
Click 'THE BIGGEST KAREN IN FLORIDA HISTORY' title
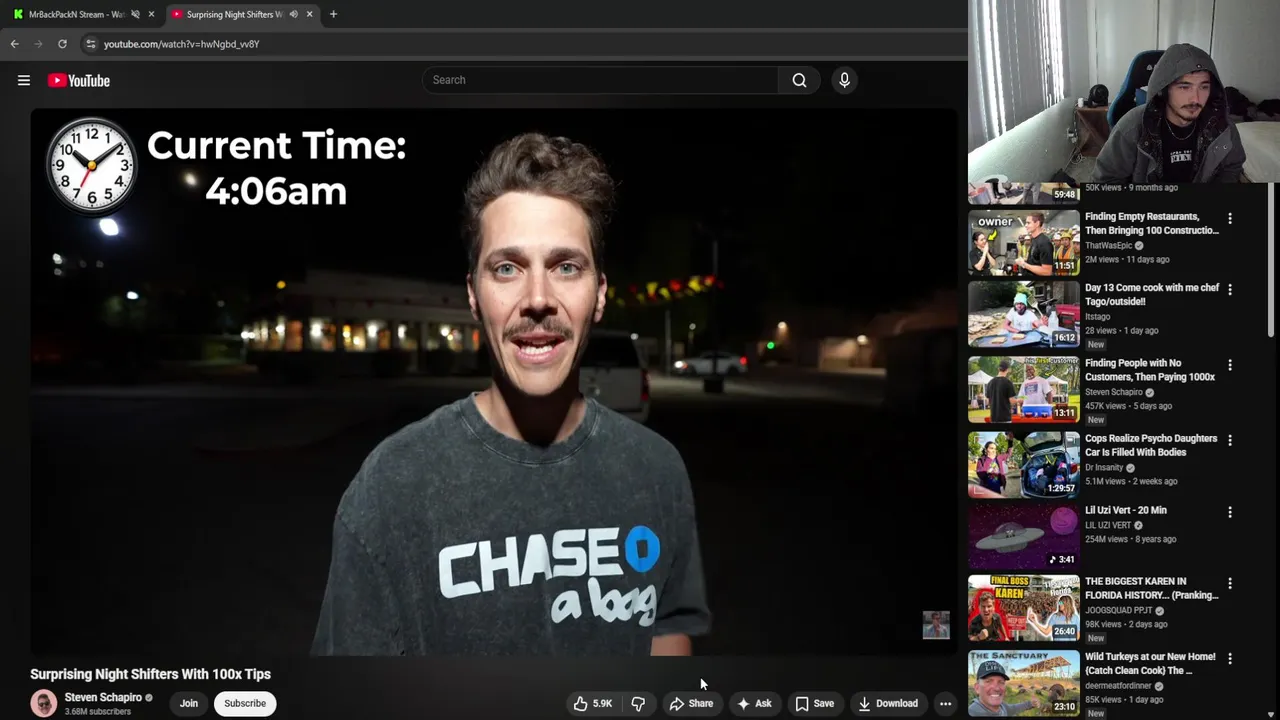pyautogui.click(x=1152, y=588)
